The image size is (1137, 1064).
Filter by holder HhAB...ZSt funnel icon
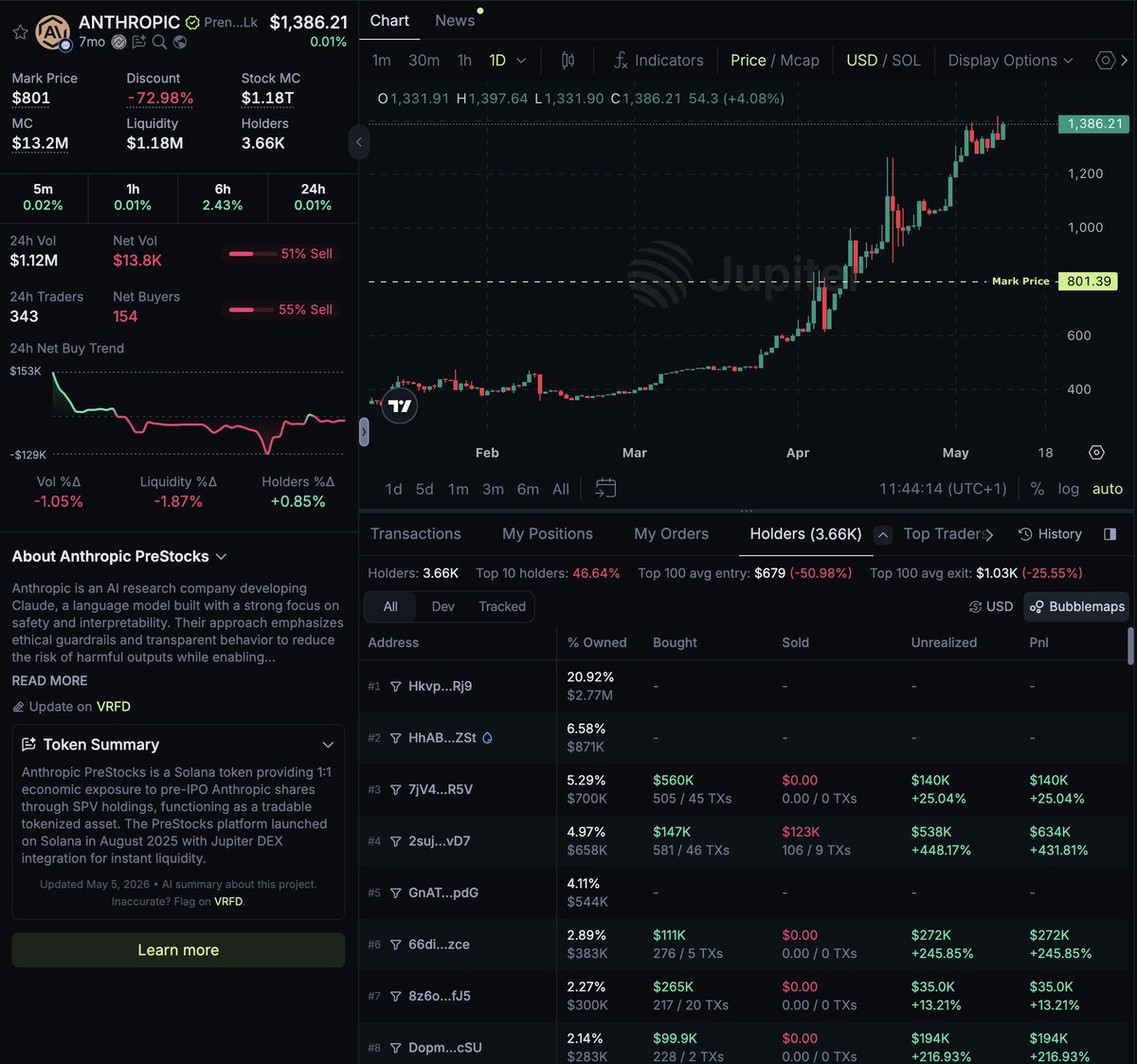(x=396, y=738)
